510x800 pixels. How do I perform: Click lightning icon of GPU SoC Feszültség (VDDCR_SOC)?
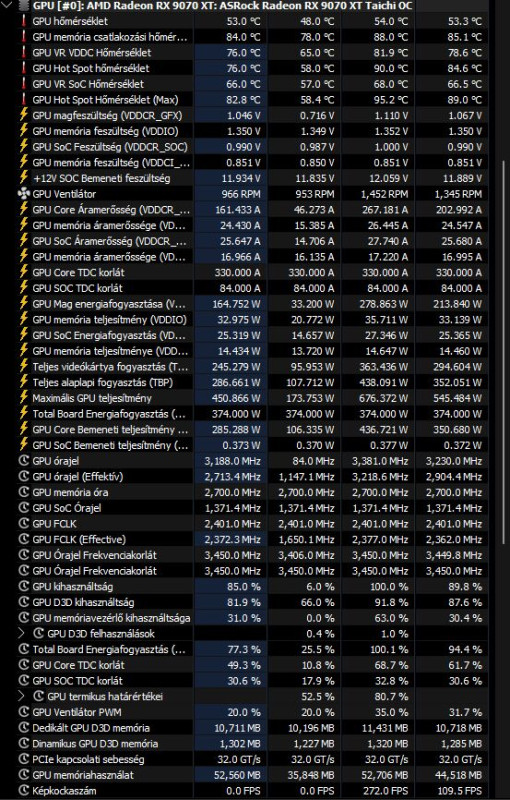click(x=23, y=147)
